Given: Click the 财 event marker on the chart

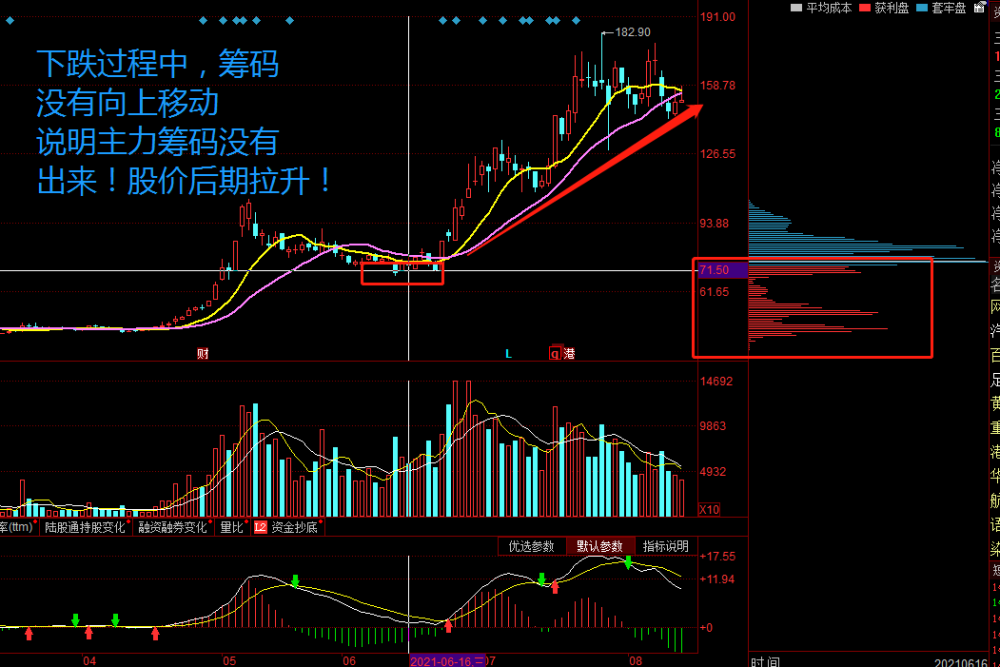Looking at the screenshot, I should (x=203, y=352).
